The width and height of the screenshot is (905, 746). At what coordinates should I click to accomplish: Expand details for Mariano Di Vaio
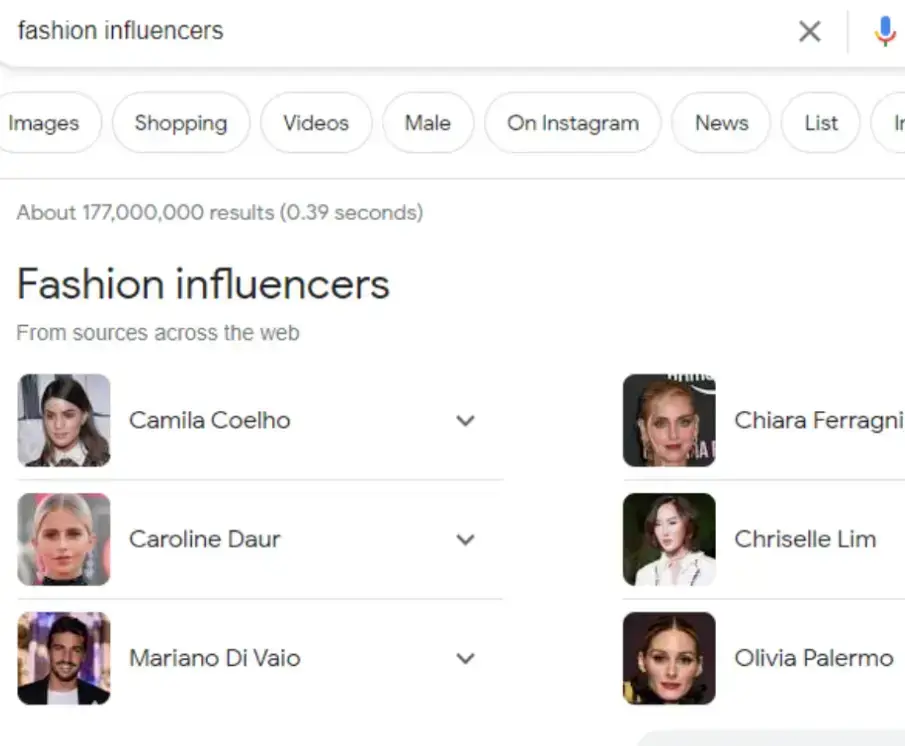465,659
